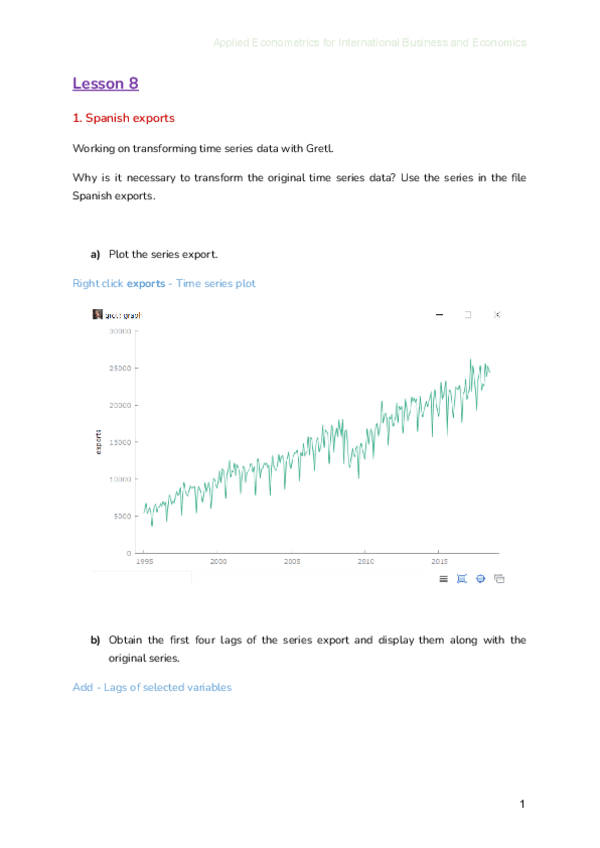Click 'Add - Lags of selected variables' text
The image size is (600, 848).
152,687
